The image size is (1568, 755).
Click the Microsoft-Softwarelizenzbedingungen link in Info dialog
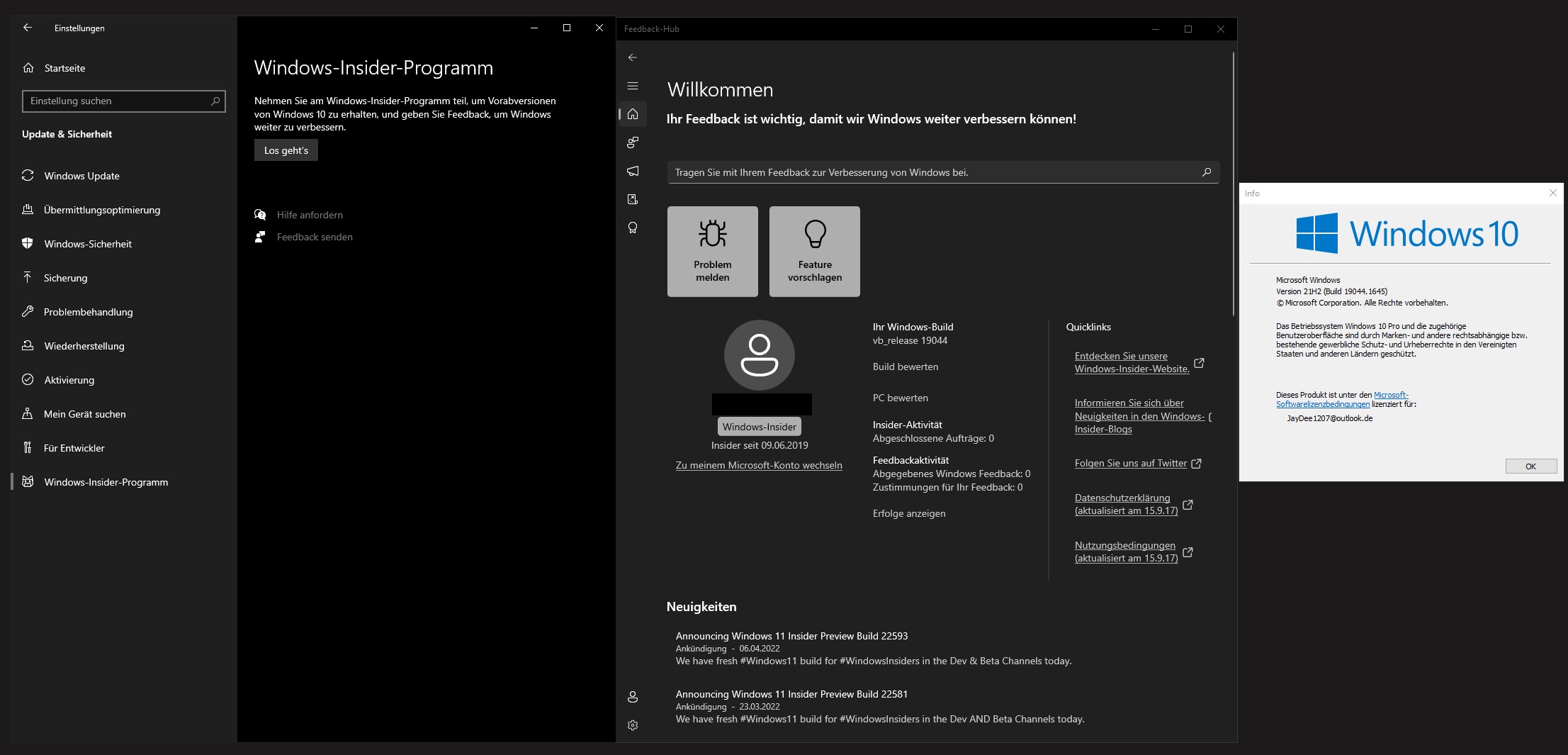pos(1342,400)
